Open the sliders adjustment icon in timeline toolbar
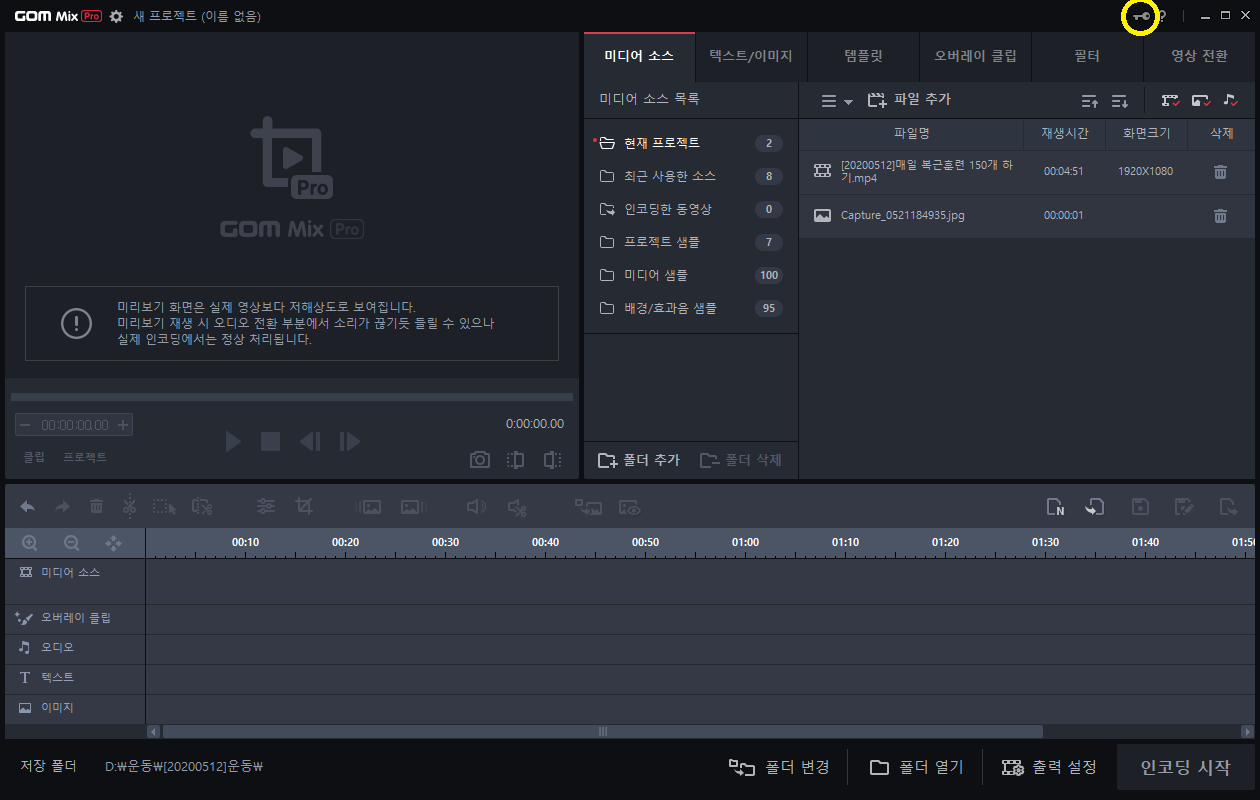 click(266, 507)
